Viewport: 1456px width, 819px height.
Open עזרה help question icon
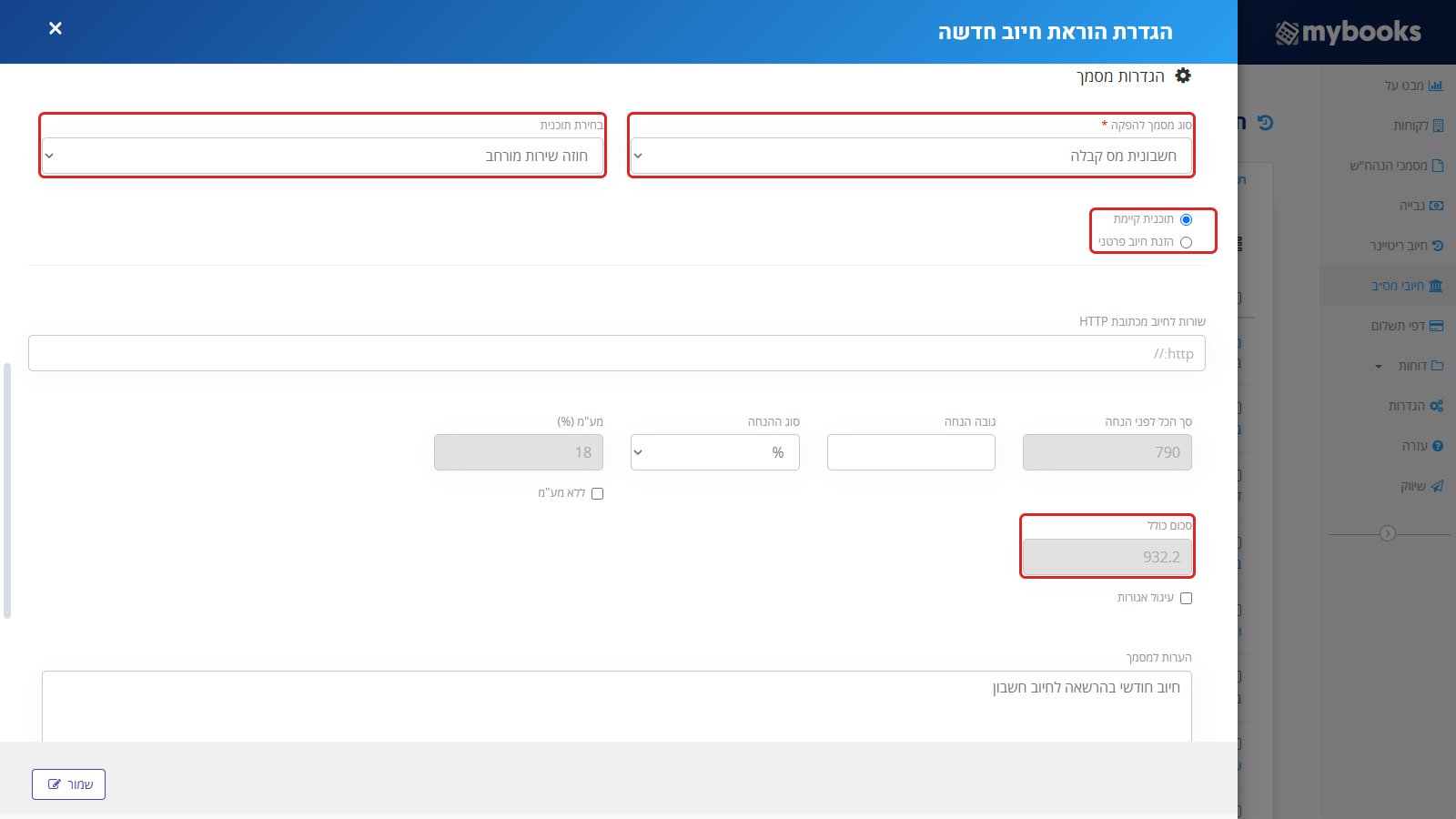(x=1438, y=446)
